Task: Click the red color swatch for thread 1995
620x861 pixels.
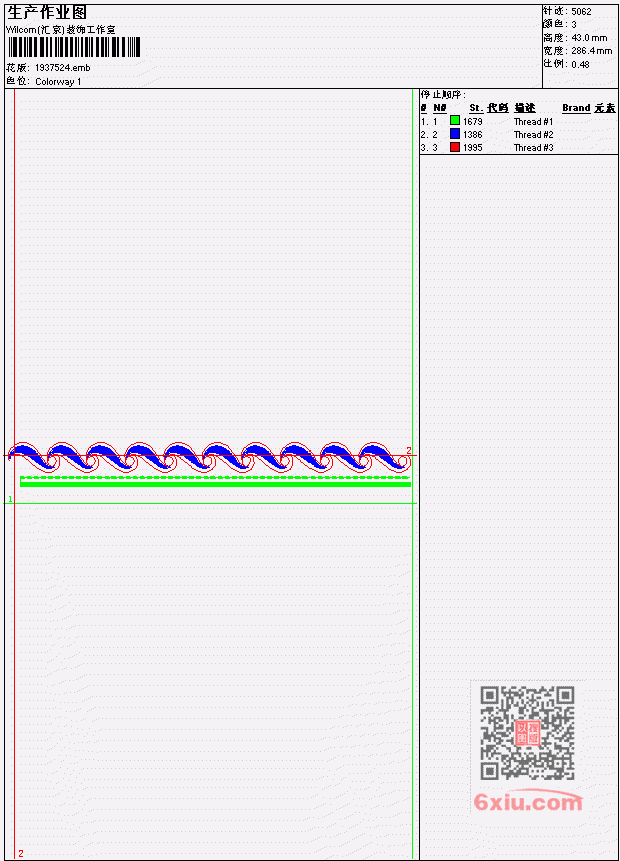Action: coord(455,147)
